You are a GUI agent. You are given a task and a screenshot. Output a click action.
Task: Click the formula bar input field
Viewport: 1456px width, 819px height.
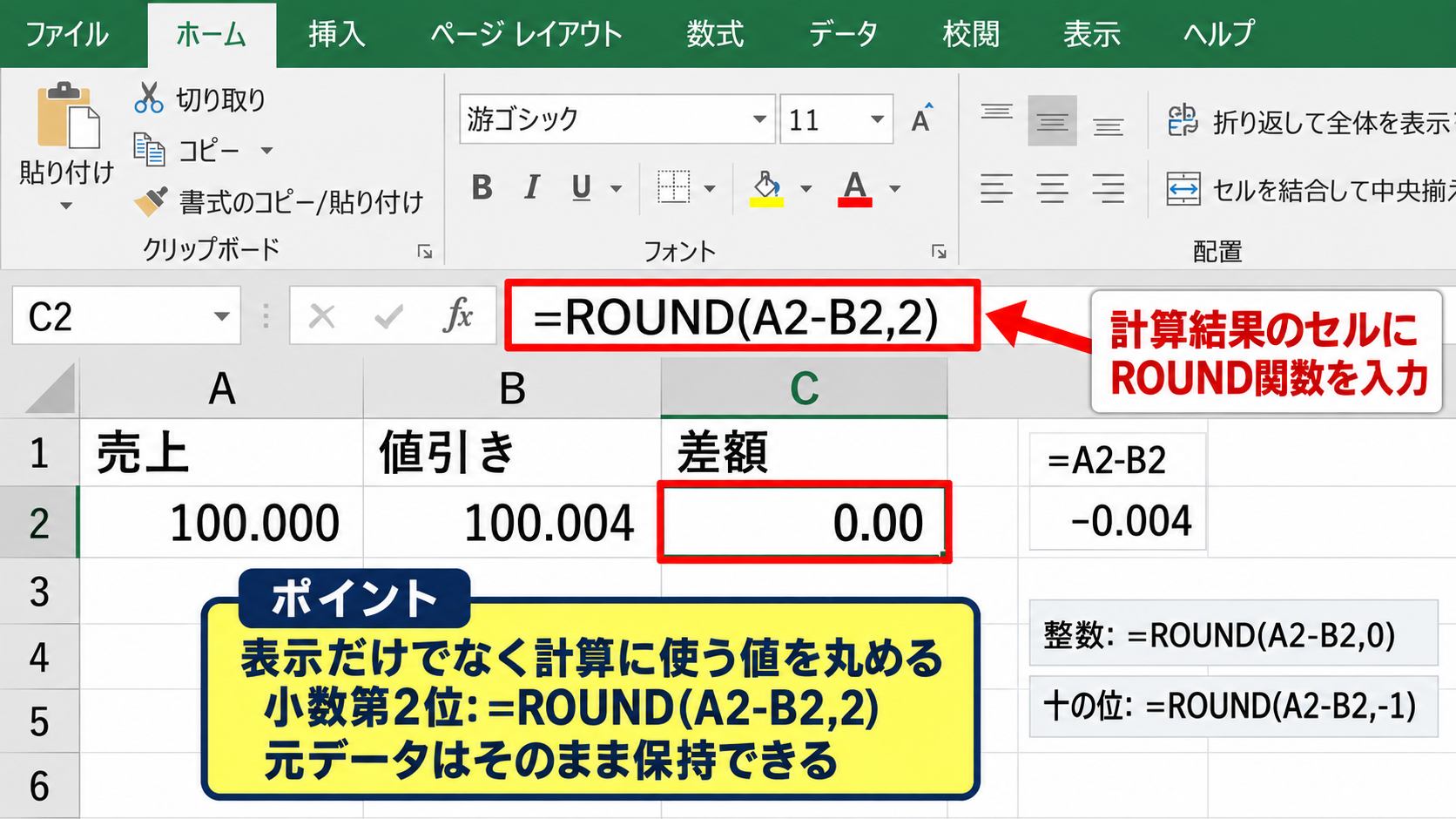point(743,316)
